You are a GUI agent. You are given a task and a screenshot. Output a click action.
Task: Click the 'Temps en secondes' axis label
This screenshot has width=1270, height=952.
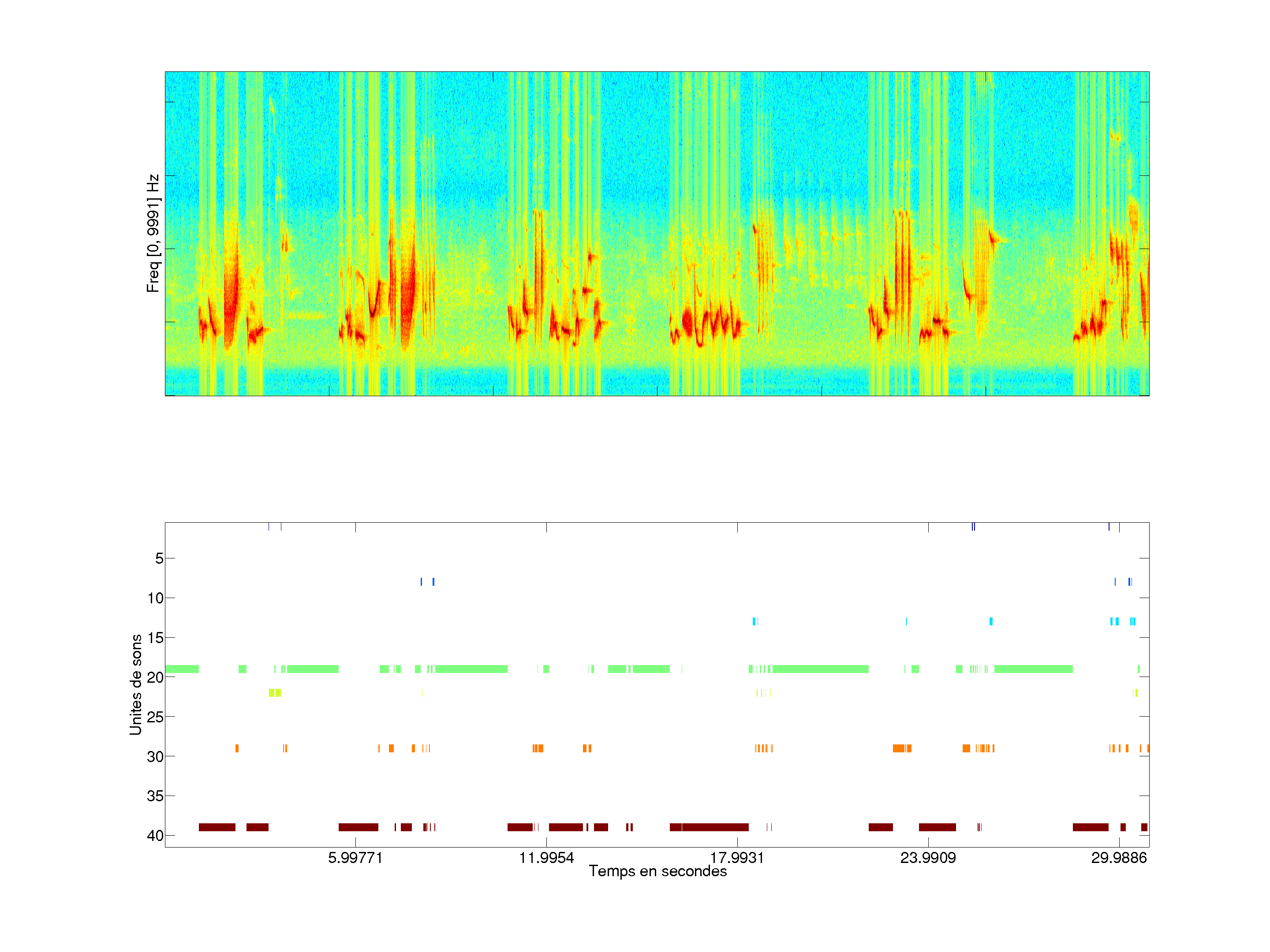click(657, 871)
